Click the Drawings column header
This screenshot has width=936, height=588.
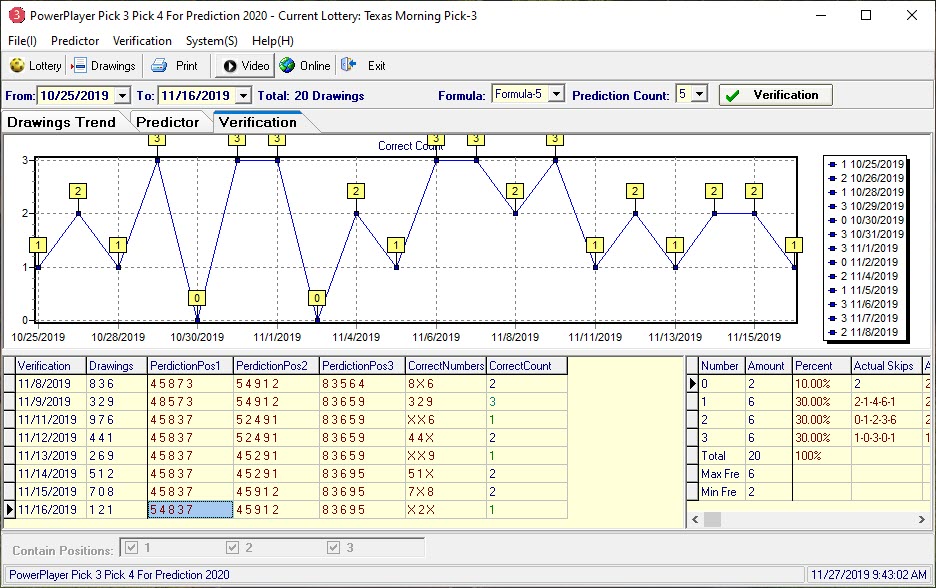[x=117, y=366]
